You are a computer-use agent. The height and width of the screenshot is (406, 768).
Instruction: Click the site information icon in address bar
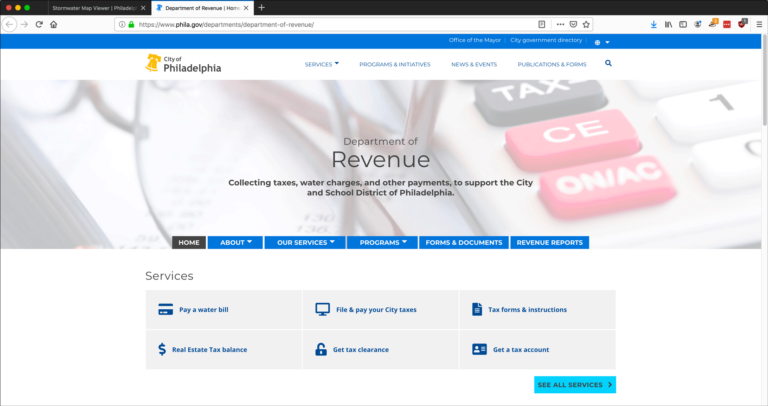(122, 24)
